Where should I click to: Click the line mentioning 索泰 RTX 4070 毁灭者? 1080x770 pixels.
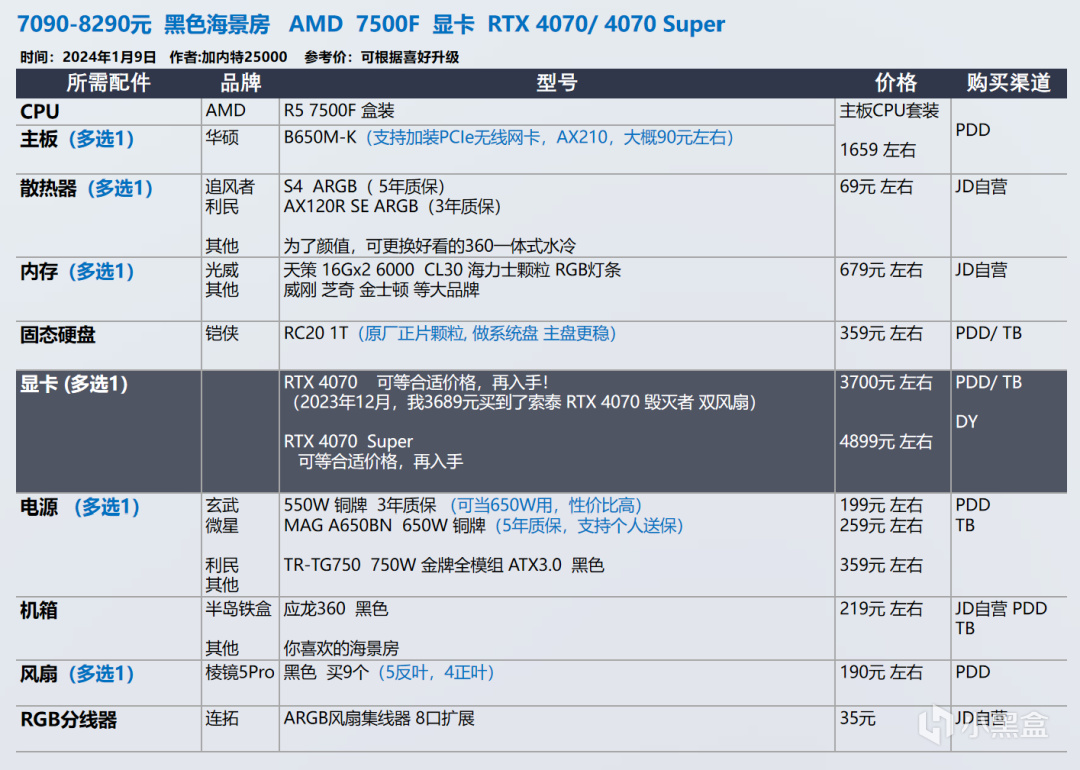[522, 402]
